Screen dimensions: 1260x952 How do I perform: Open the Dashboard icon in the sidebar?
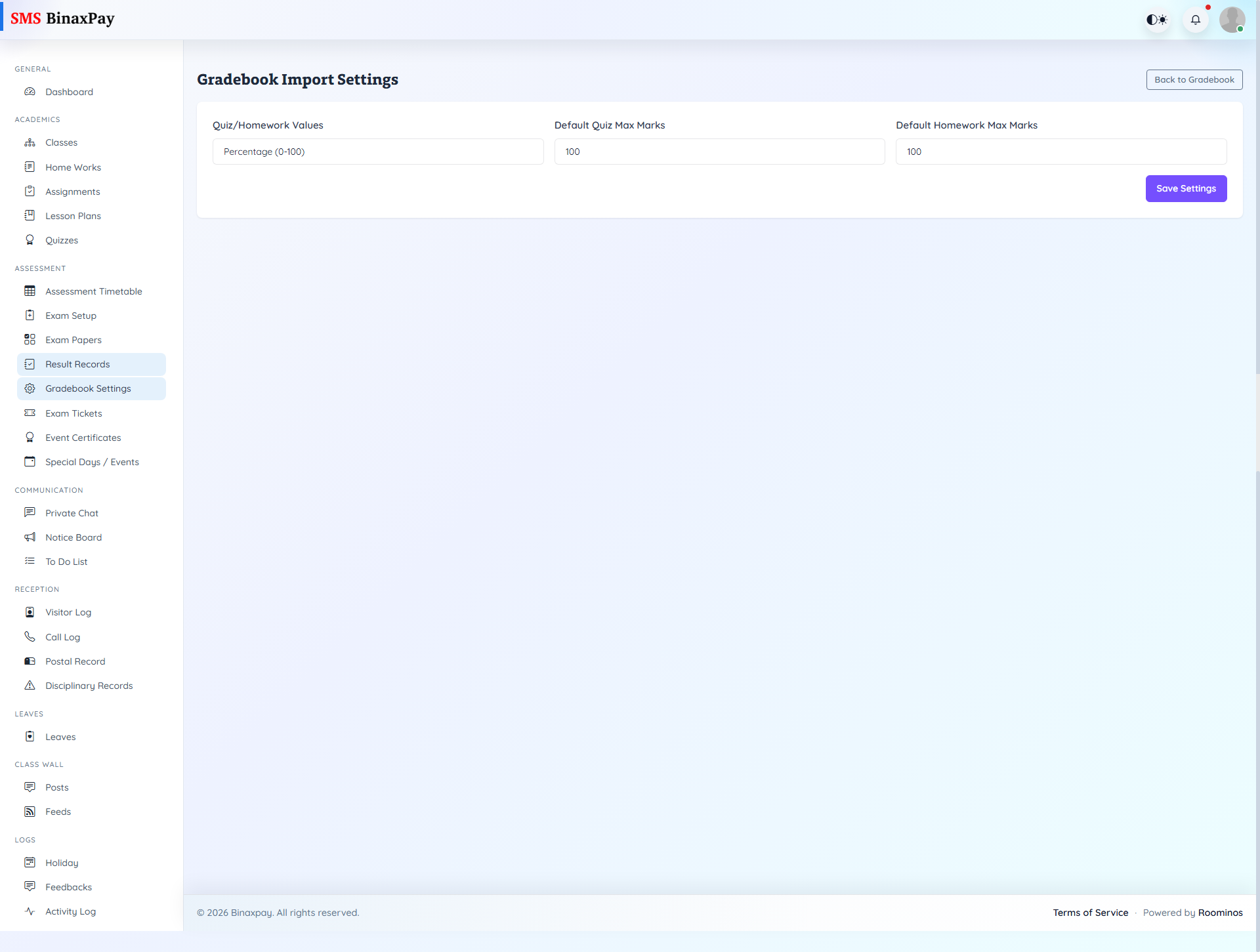click(30, 92)
